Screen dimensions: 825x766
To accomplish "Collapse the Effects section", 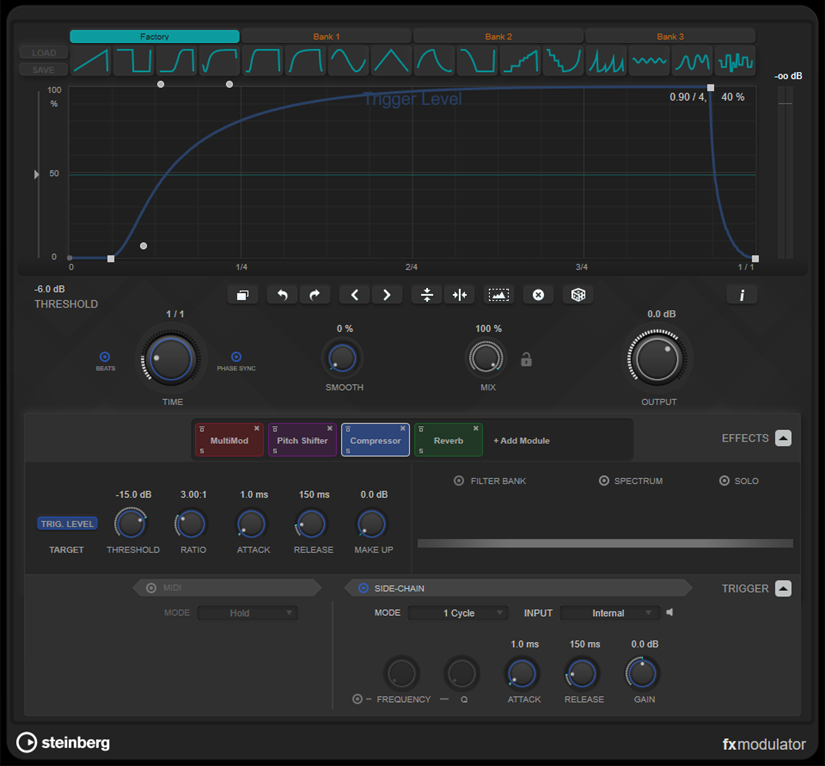I will click(x=783, y=438).
